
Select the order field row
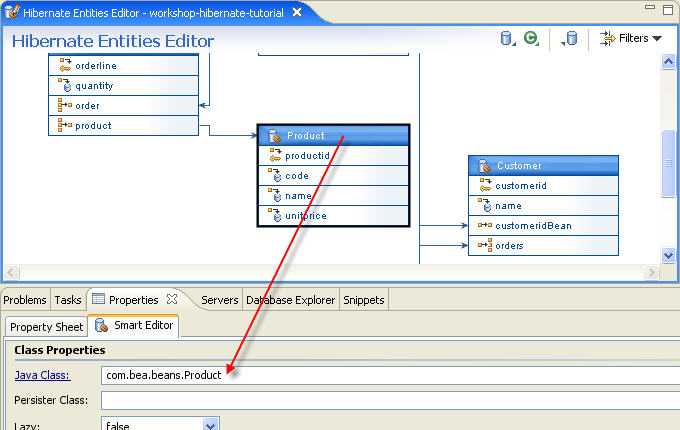pyautogui.click(x=124, y=105)
